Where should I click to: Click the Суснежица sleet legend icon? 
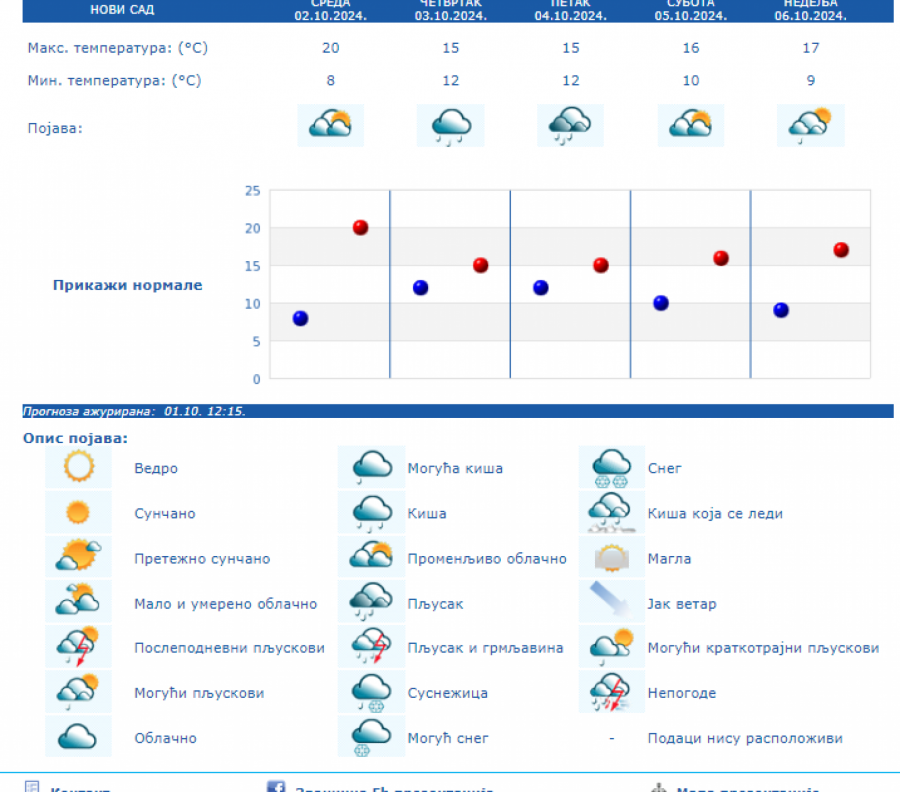(x=371, y=692)
